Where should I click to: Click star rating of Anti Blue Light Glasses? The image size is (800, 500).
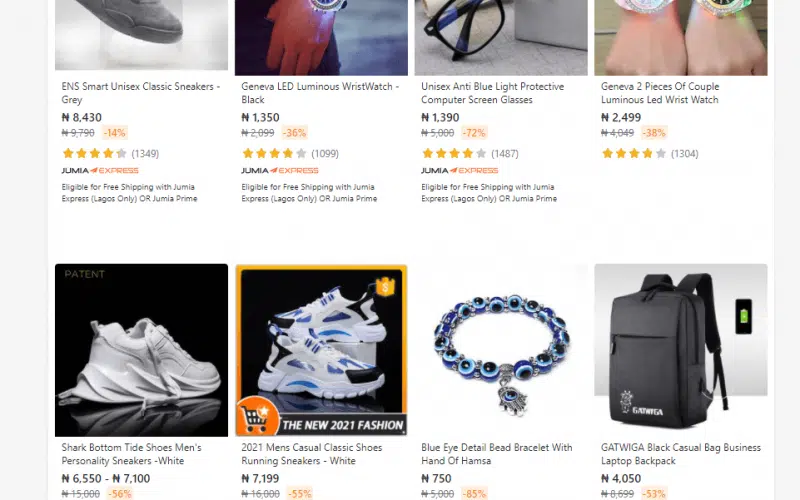pyautogui.click(x=454, y=154)
